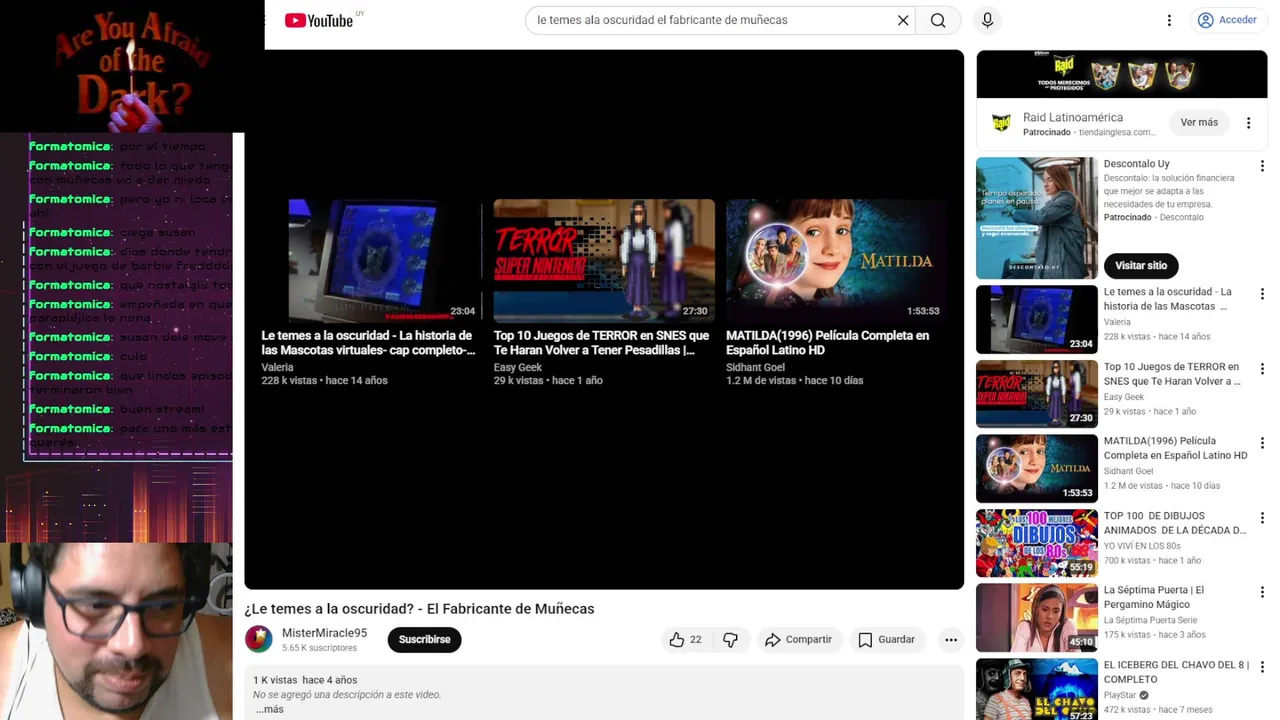This screenshot has width=1280, height=720.
Task: Open options for TOP 100 DE DIBUJOS video
Action: tap(1262, 518)
